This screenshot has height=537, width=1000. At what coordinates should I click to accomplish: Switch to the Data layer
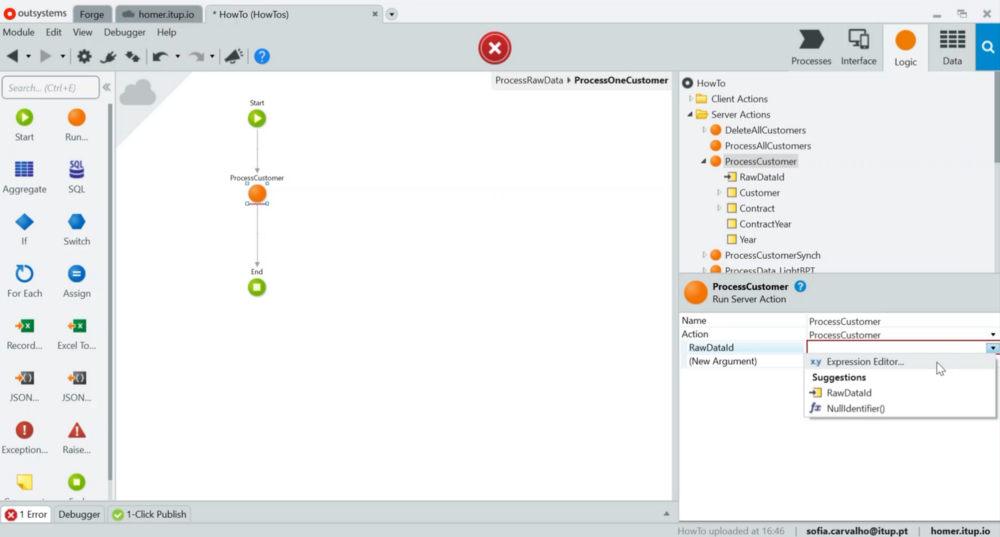tap(952, 47)
